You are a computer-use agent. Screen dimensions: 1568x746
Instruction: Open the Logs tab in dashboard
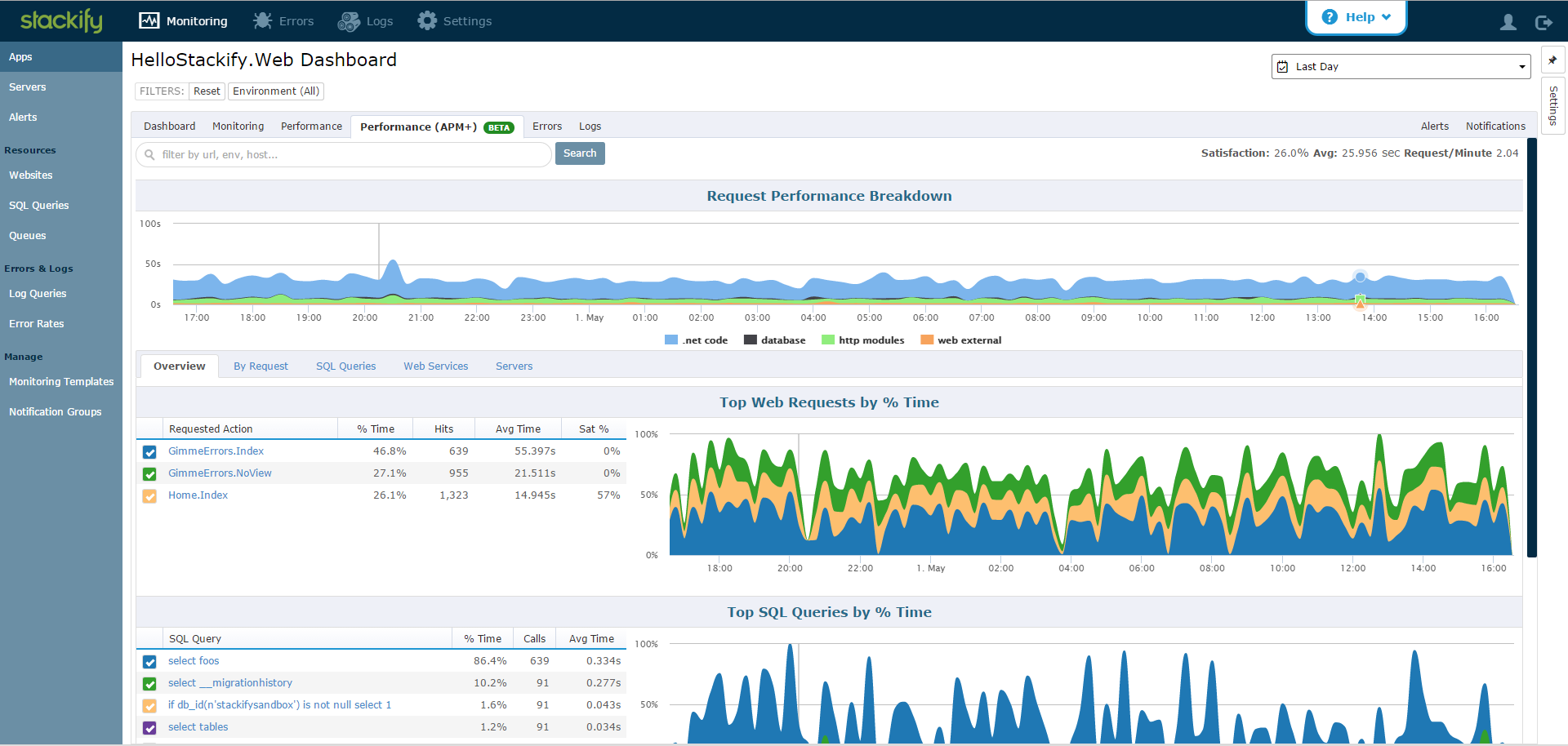point(590,127)
